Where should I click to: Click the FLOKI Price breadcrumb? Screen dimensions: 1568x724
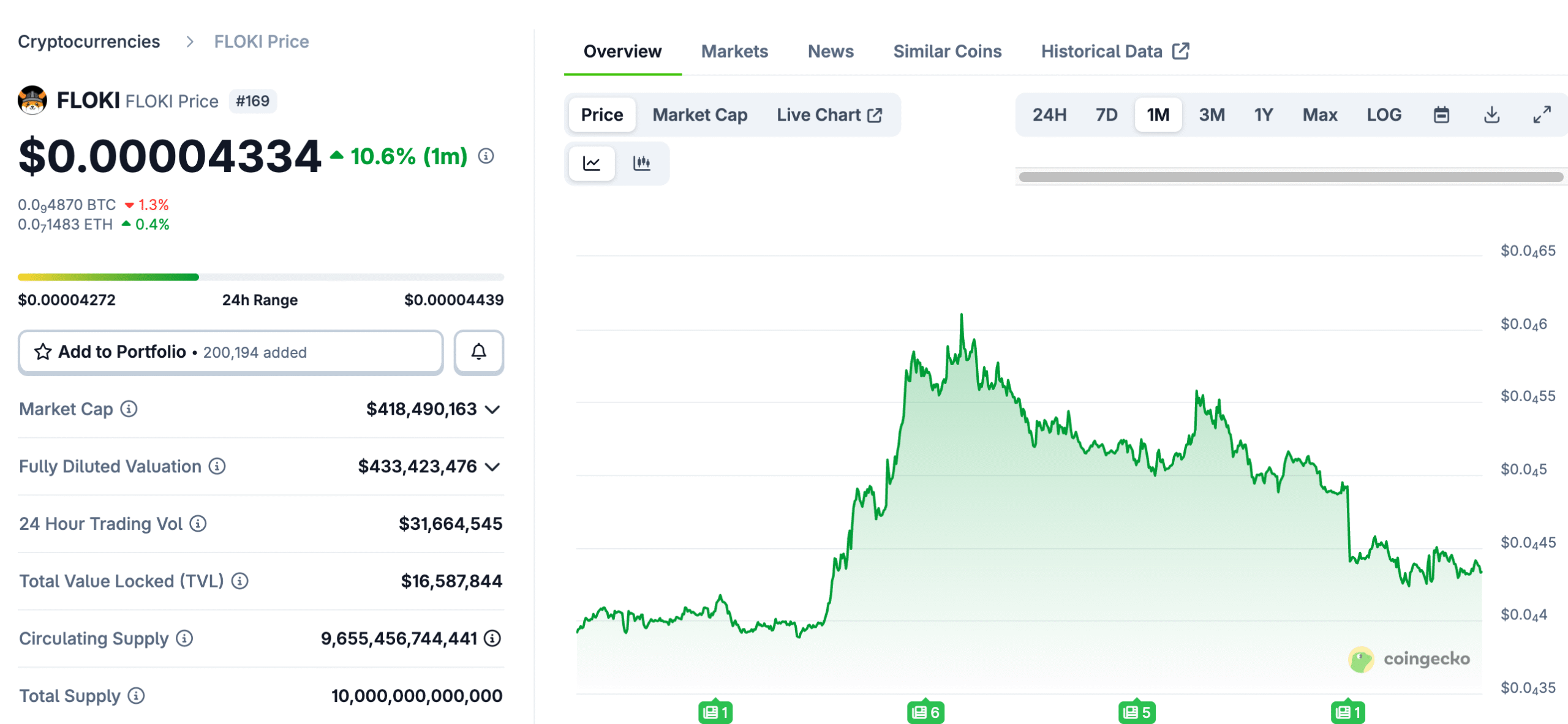pos(262,42)
